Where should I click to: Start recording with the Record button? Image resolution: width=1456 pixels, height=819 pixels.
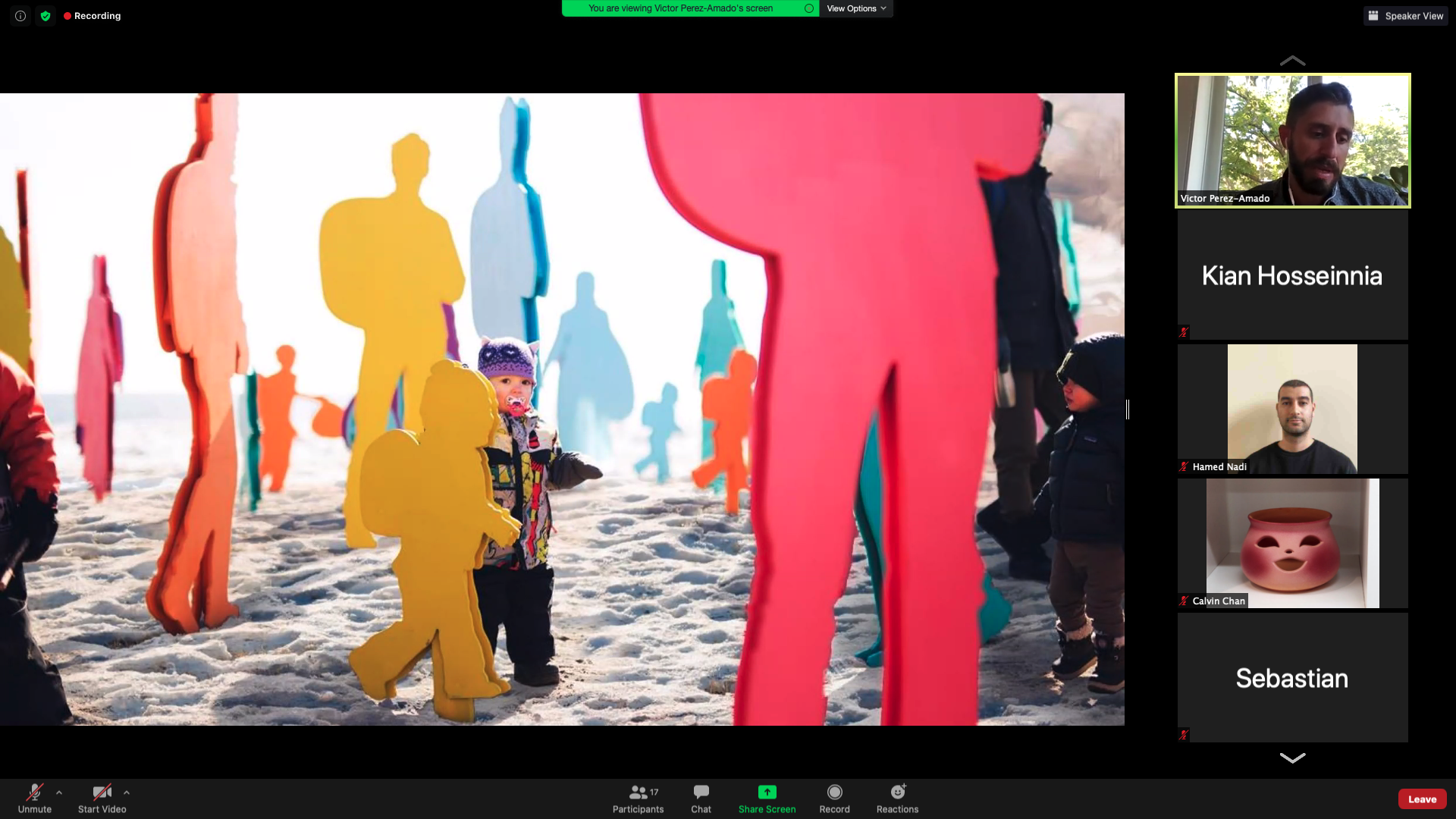[835, 799]
